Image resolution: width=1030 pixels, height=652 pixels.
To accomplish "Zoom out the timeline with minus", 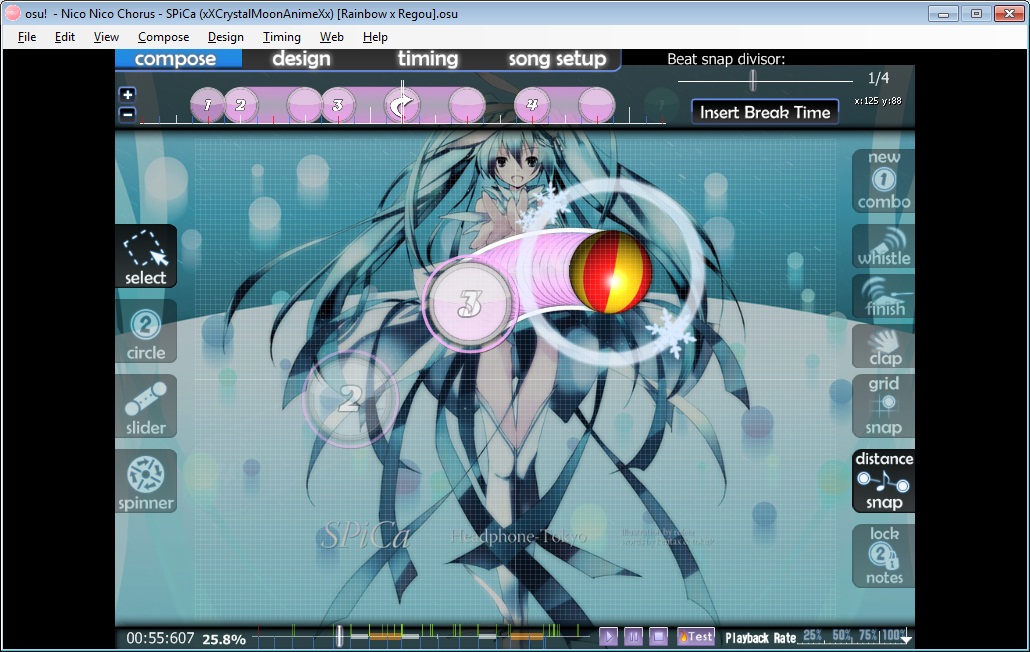I will (127, 114).
